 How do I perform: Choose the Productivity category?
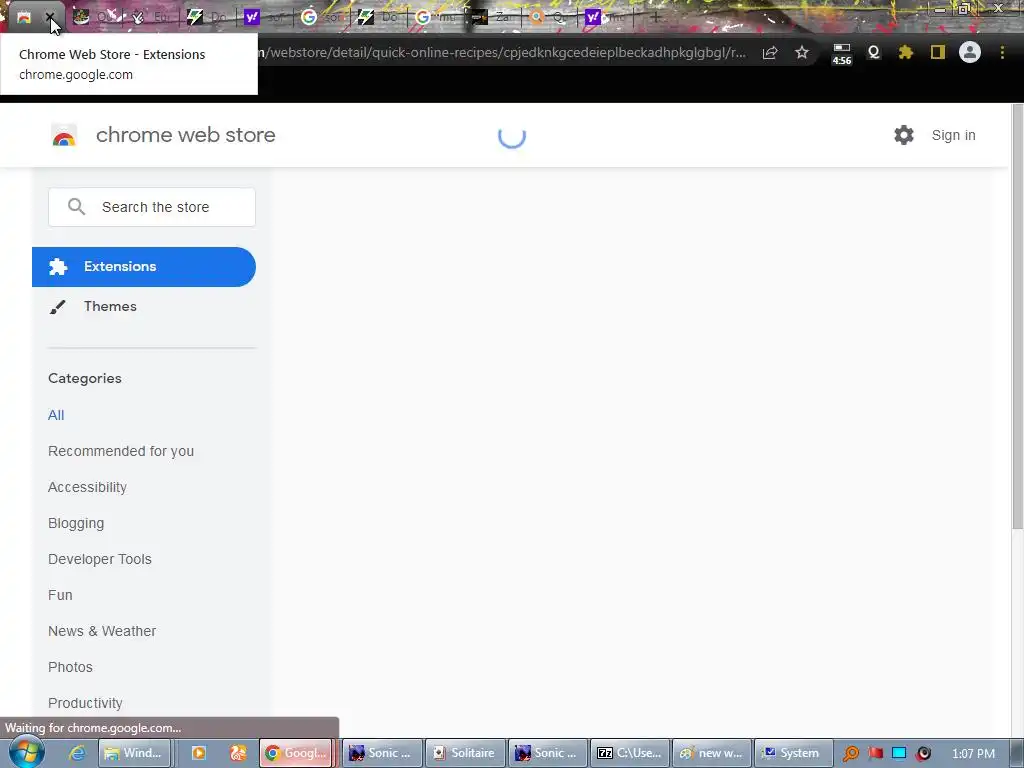[86, 703]
